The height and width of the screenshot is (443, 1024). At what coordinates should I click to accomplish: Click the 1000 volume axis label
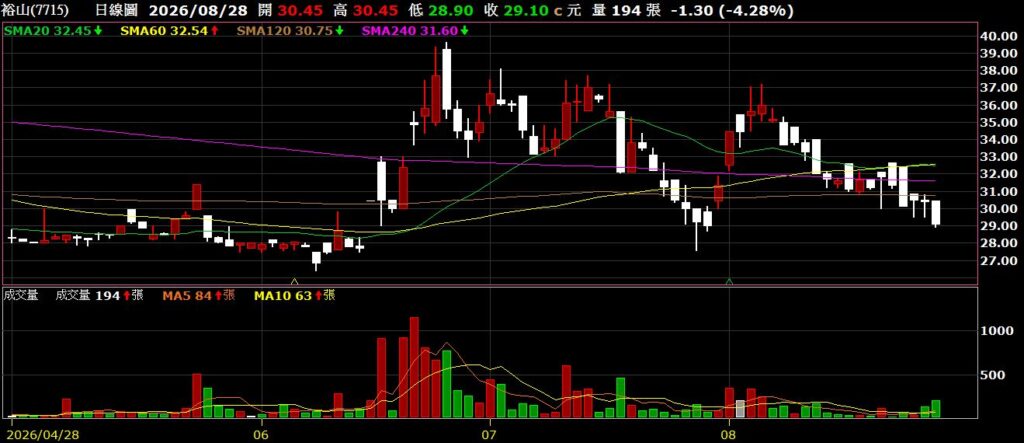point(996,331)
